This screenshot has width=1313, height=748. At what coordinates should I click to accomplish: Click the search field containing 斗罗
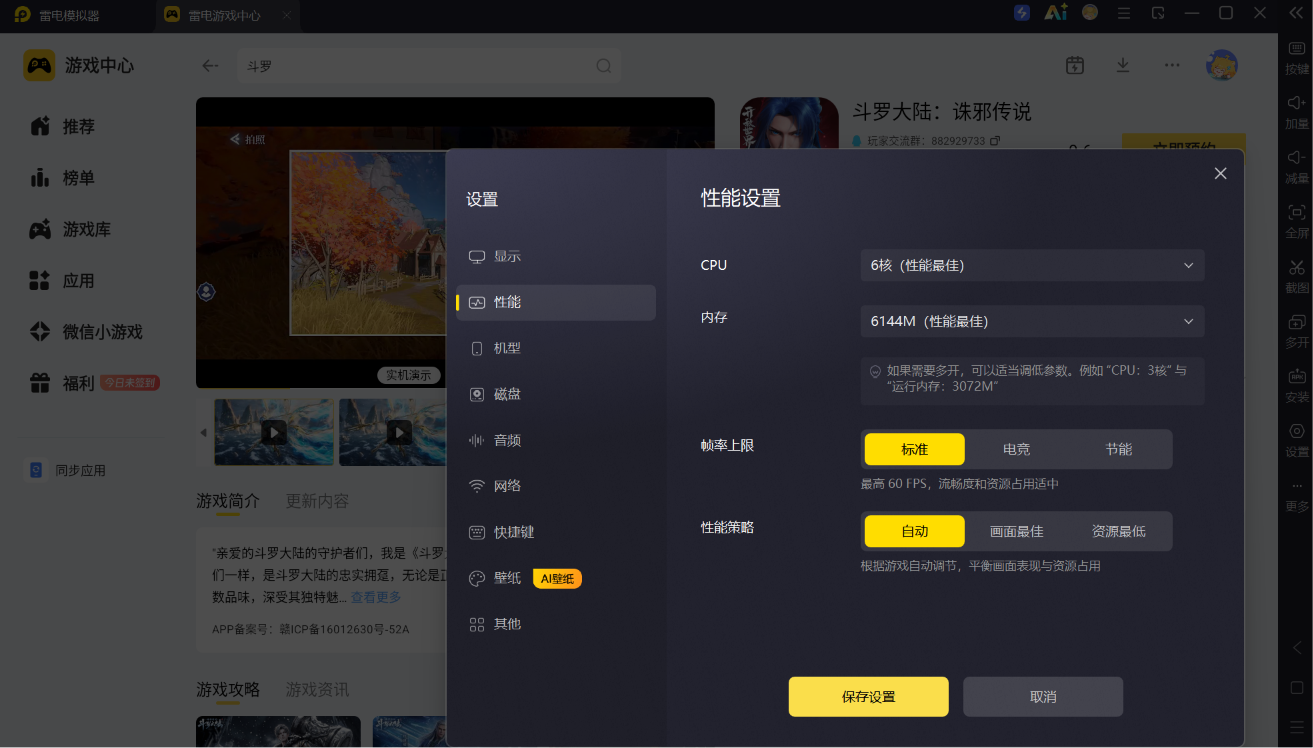pos(428,66)
